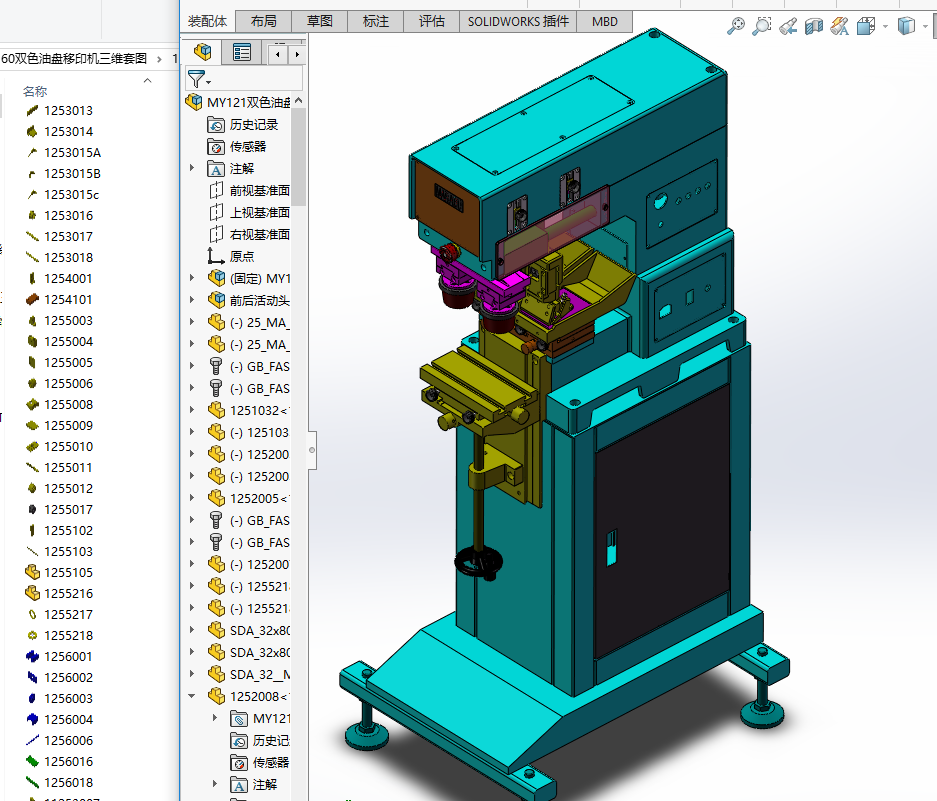This screenshot has width=937, height=801.
Task: Click the Section View icon
Action: click(x=814, y=27)
